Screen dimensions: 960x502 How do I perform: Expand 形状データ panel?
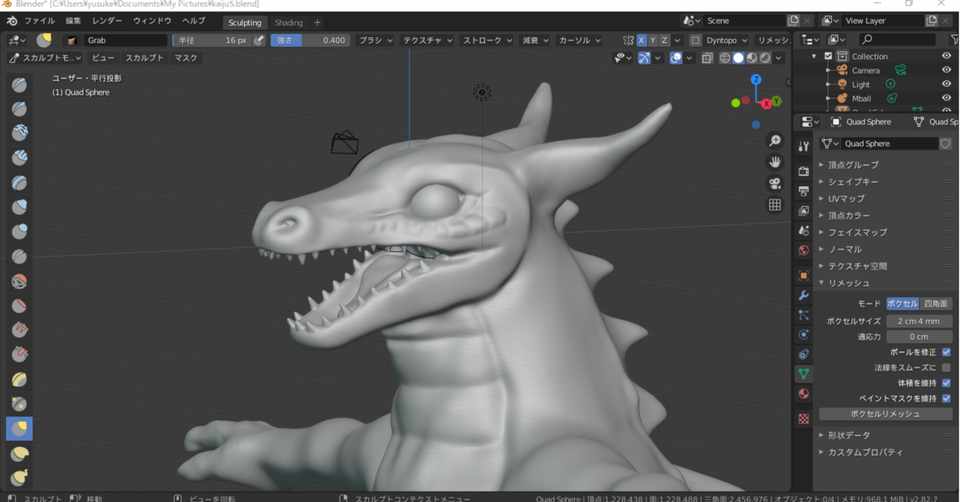[849, 435]
